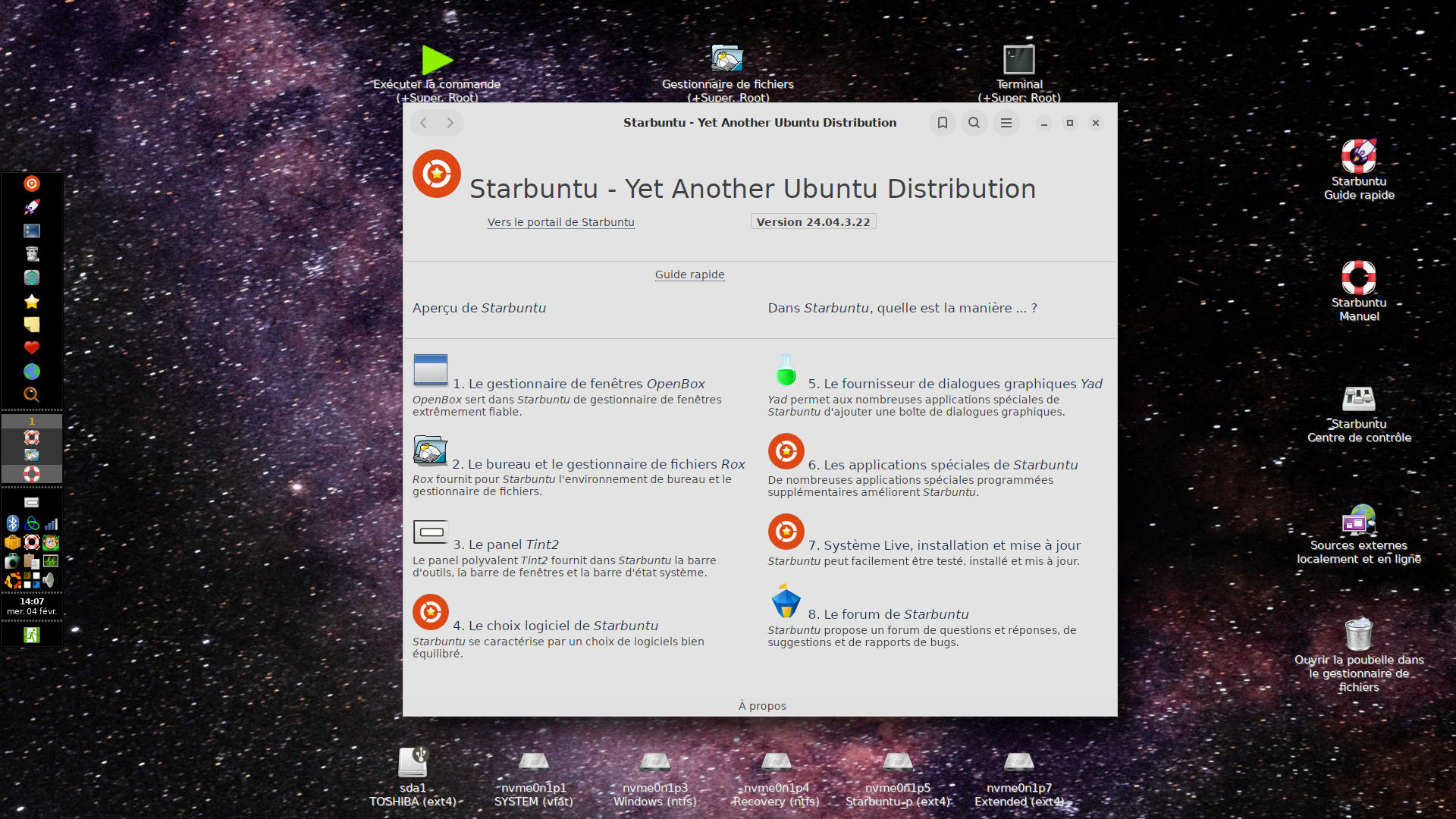Click the Guide rapide link

[689, 275]
